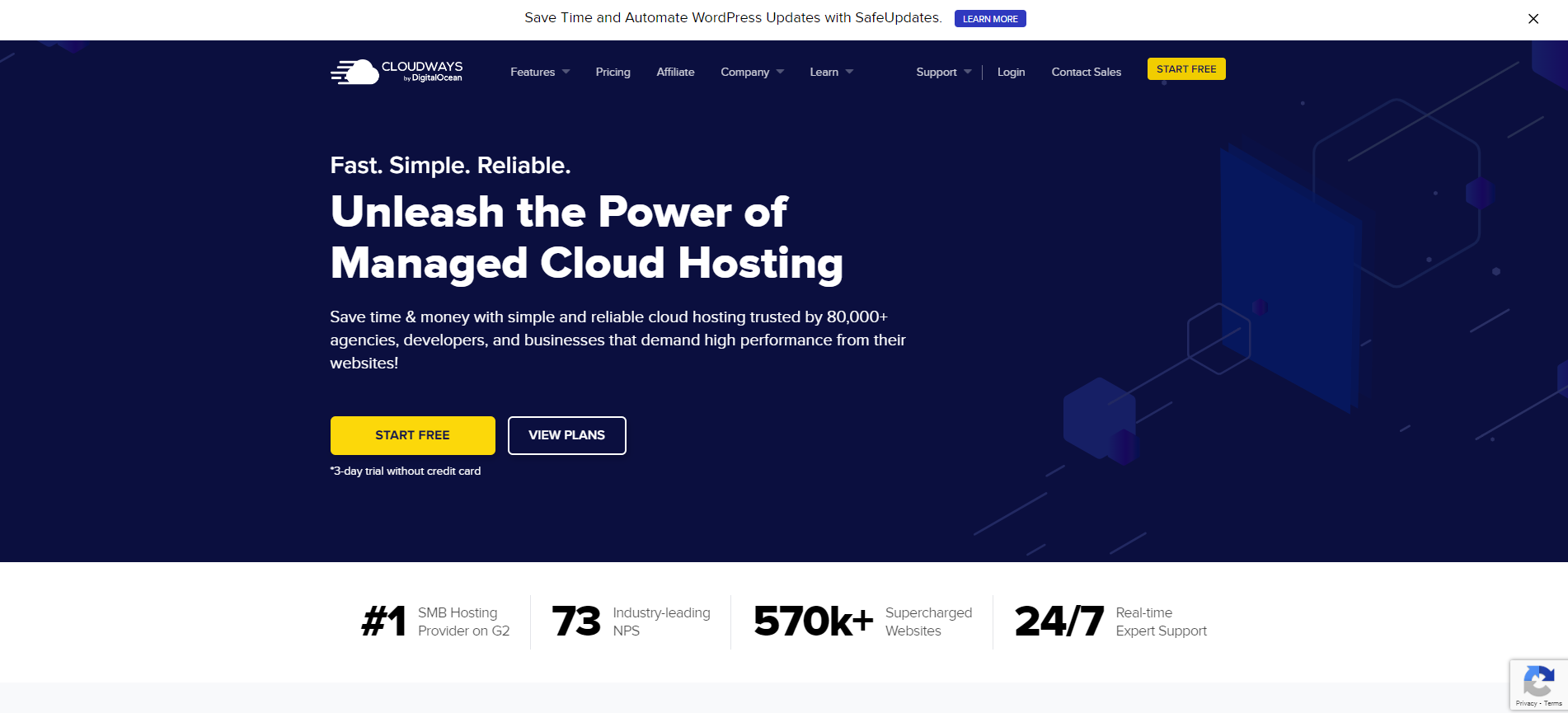
Task: Click the Cloudways by DigitalOcean logo
Action: coord(397,72)
